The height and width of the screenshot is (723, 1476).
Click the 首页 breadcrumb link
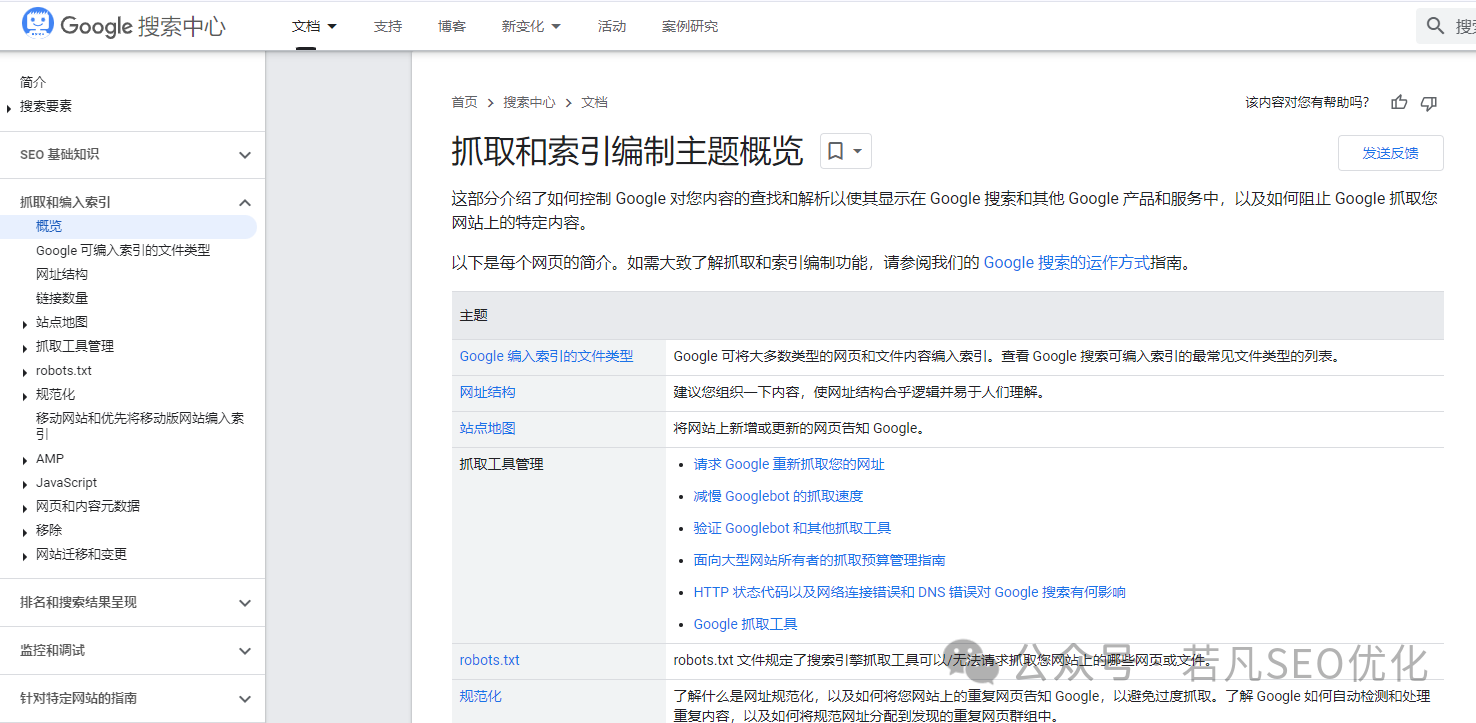coord(464,102)
